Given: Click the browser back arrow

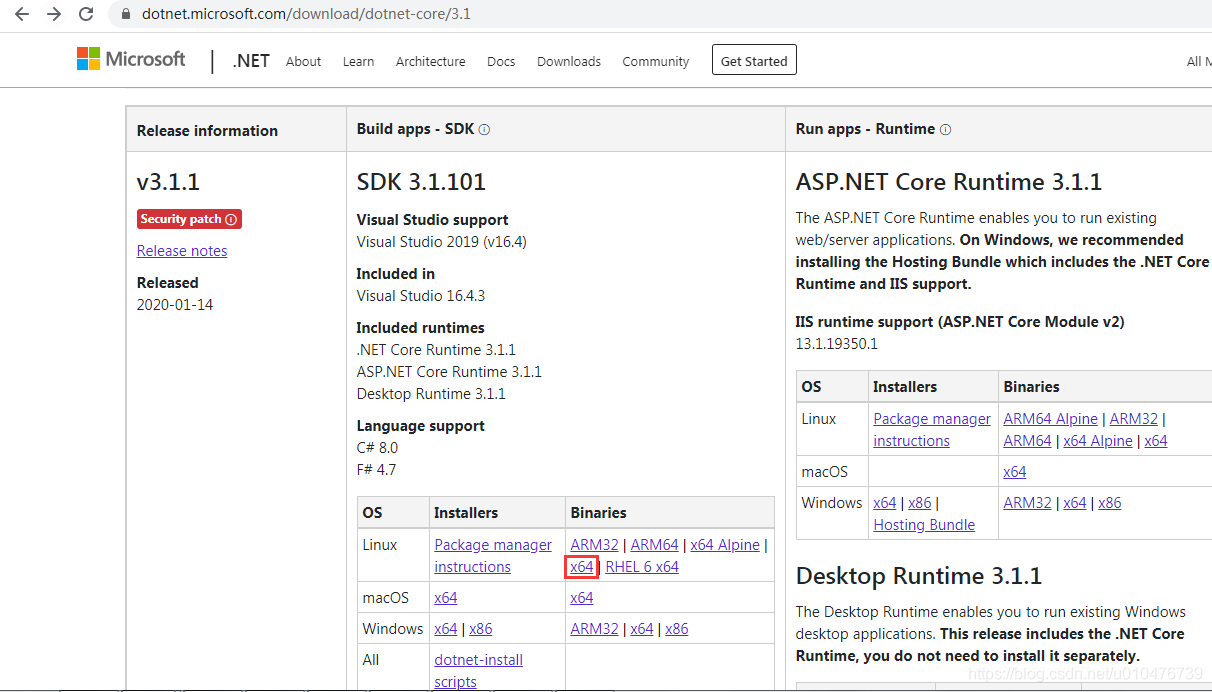Looking at the screenshot, I should pyautogui.click(x=22, y=15).
